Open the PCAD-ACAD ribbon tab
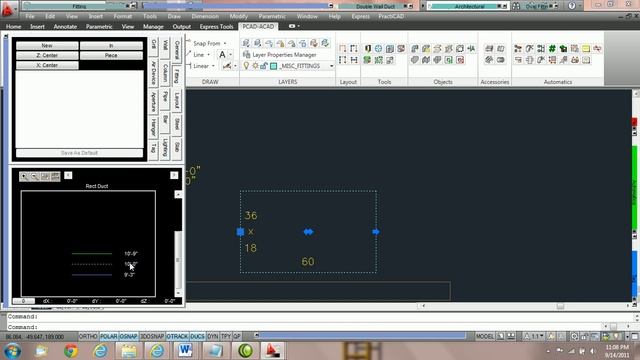Screen dimensions: 640x360 pyautogui.click(x=258, y=27)
